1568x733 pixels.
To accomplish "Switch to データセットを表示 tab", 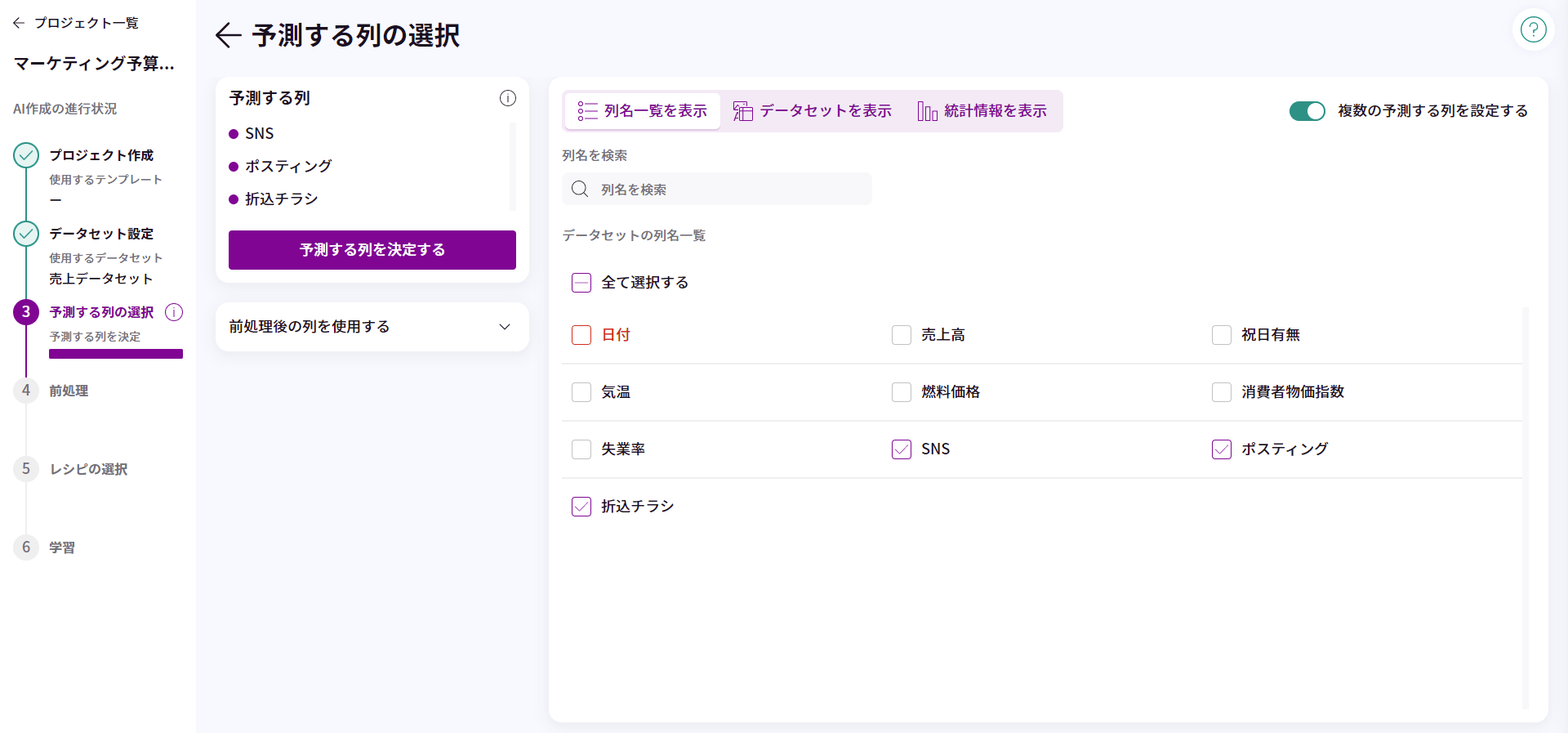I will pos(813,111).
